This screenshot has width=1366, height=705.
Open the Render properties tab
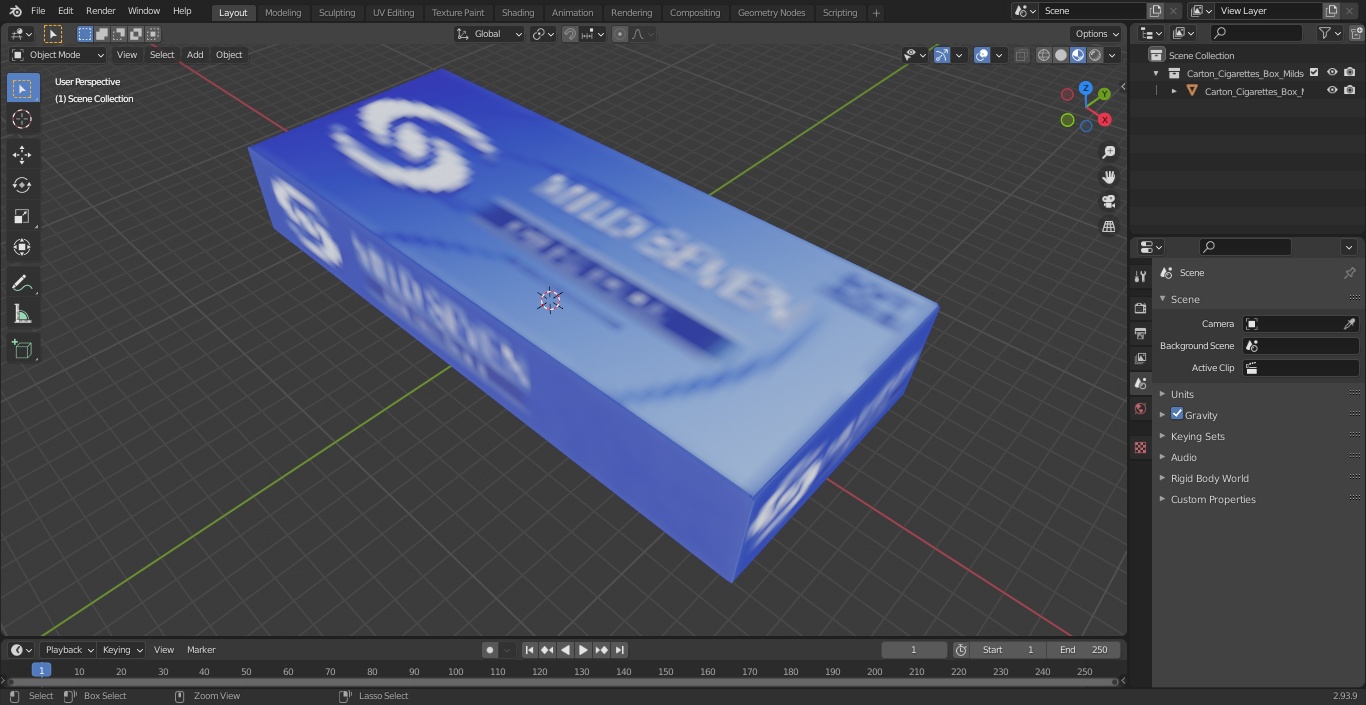(1140, 308)
